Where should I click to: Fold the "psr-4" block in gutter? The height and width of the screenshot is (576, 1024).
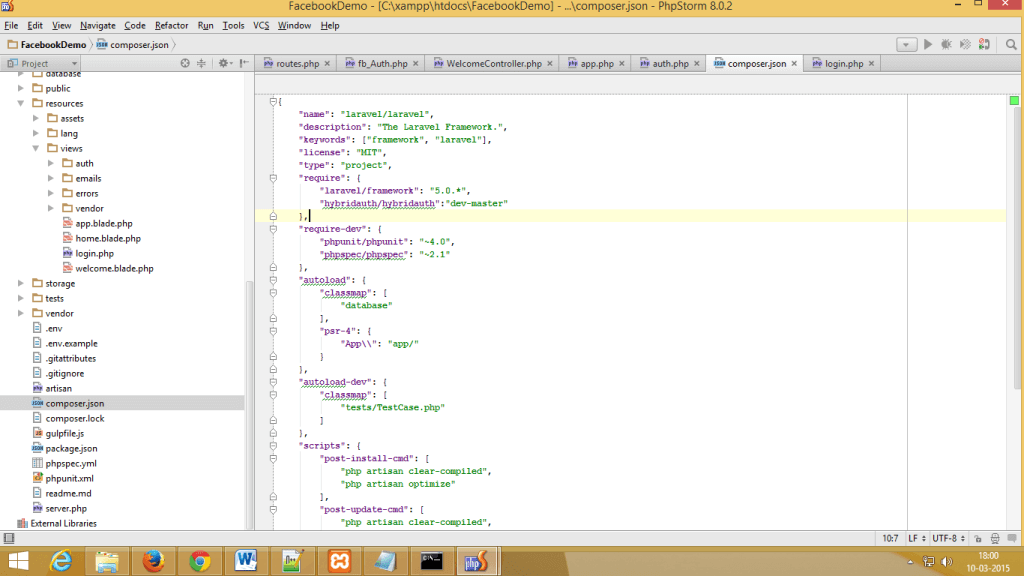point(274,330)
